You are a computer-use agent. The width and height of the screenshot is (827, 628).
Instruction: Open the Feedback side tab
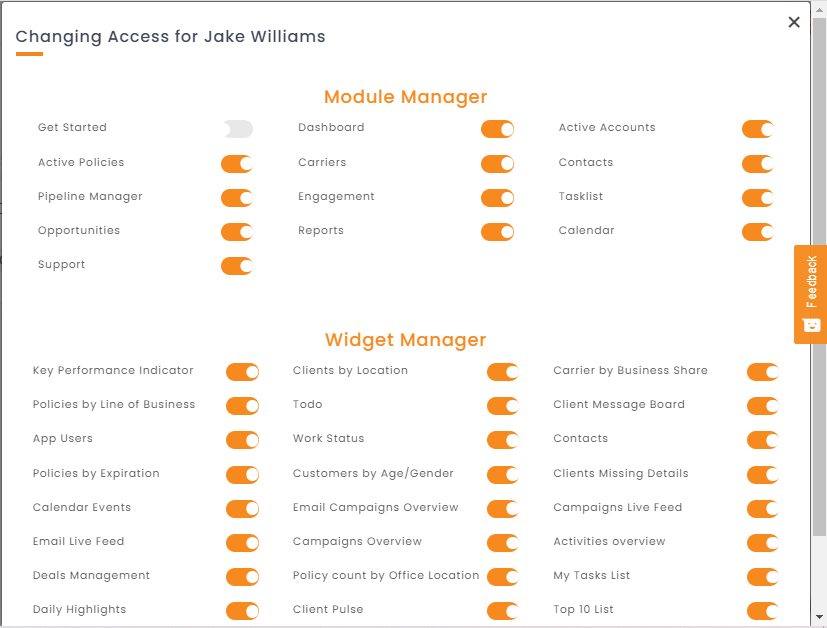point(811,294)
